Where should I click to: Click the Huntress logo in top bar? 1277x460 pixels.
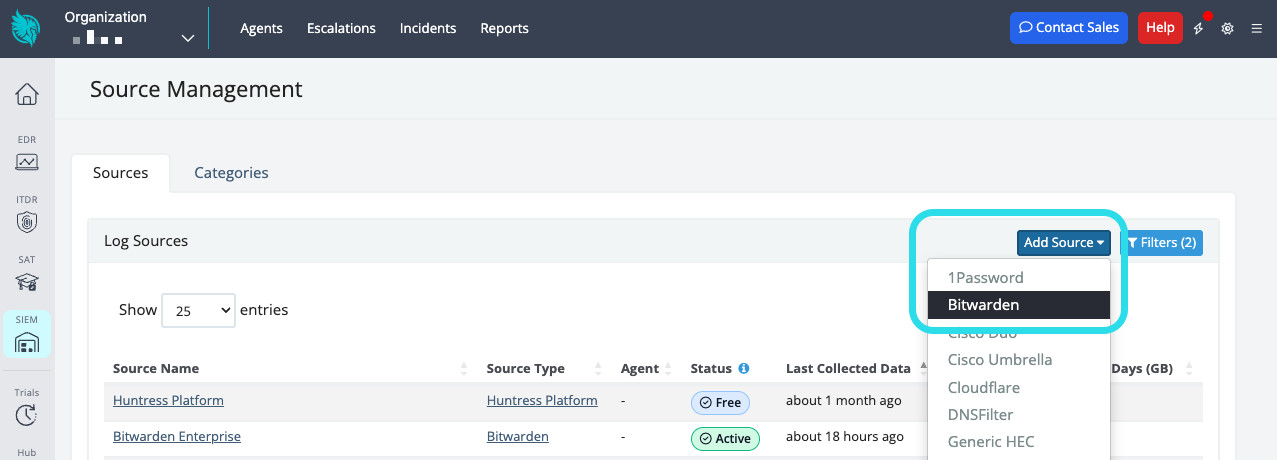(27, 28)
